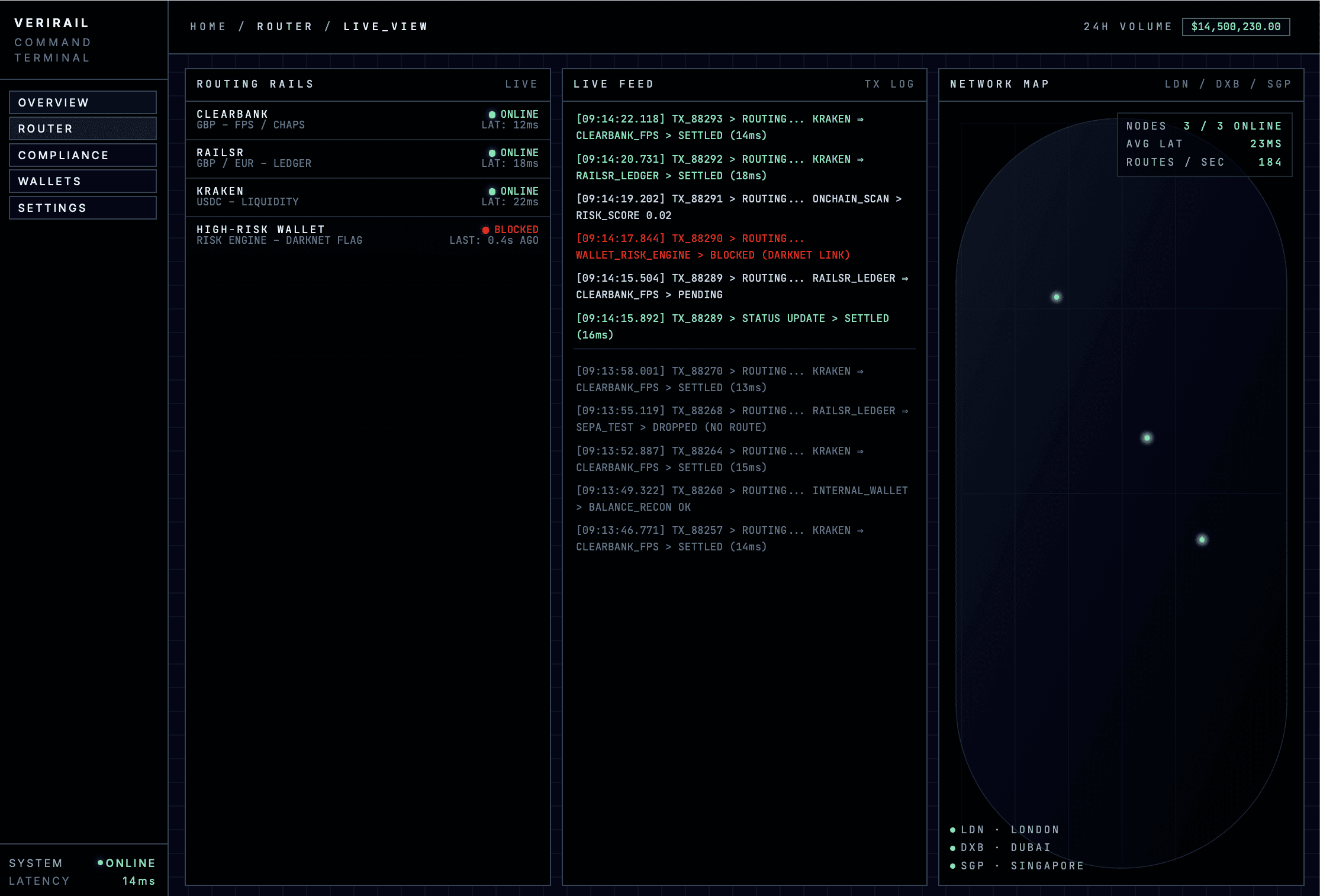The height and width of the screenshot is (896, 1320).
Task: Click the topmost glowing node on network map
Action: click(x=1057, y=297)
